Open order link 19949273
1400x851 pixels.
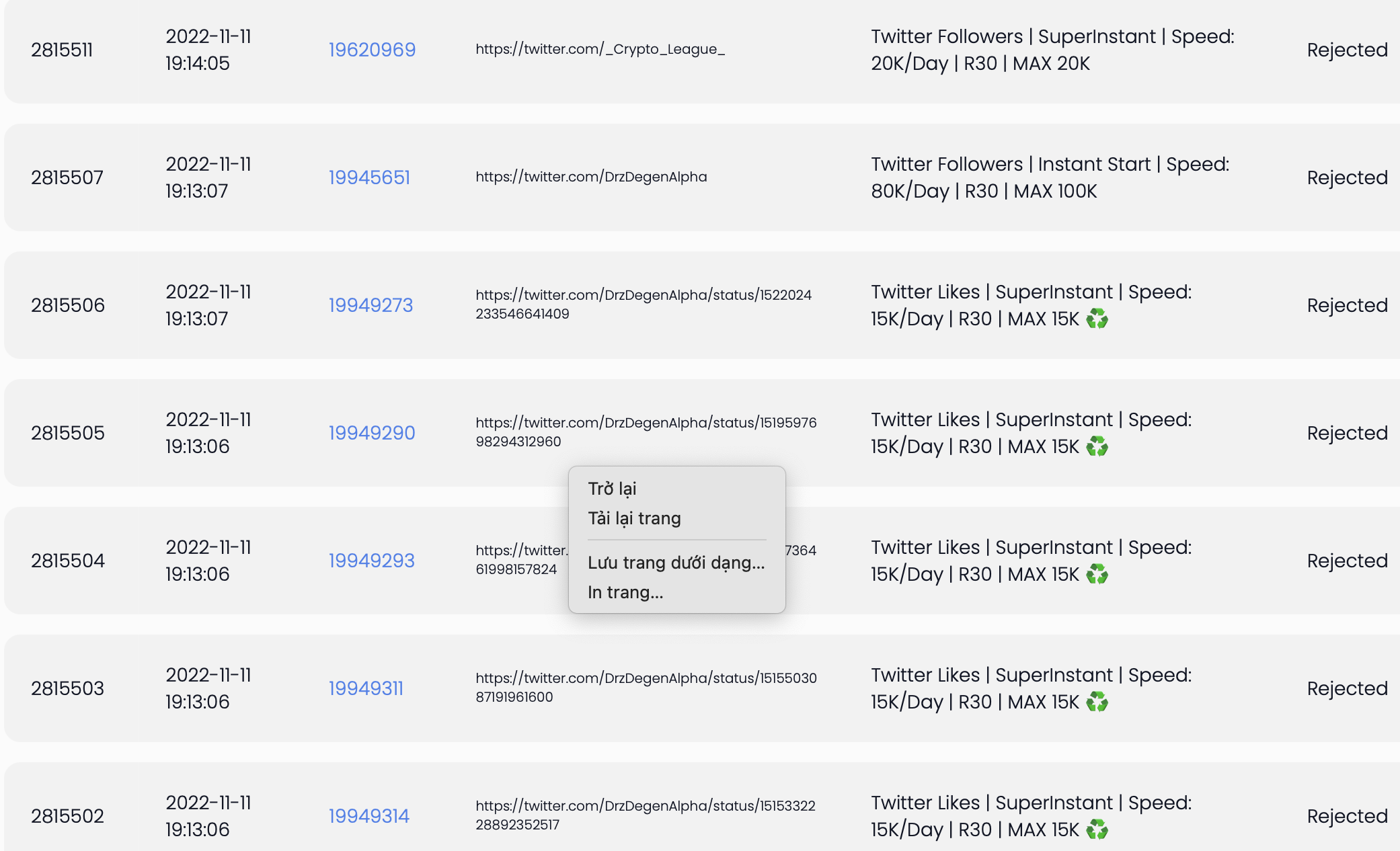point(371,305)
